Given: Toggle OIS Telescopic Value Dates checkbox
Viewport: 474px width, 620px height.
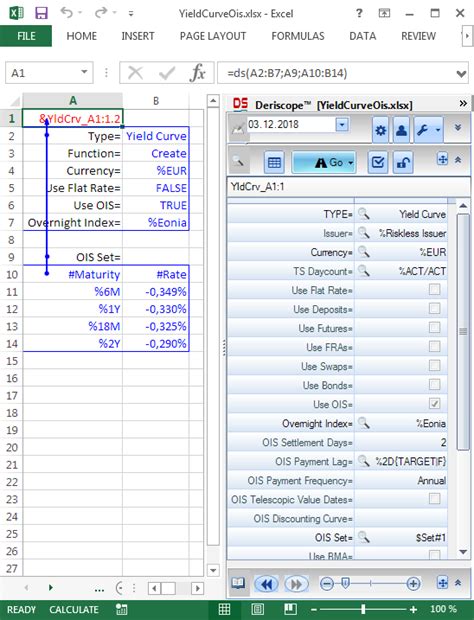Looking at the screenshot, I should [434, 499].
